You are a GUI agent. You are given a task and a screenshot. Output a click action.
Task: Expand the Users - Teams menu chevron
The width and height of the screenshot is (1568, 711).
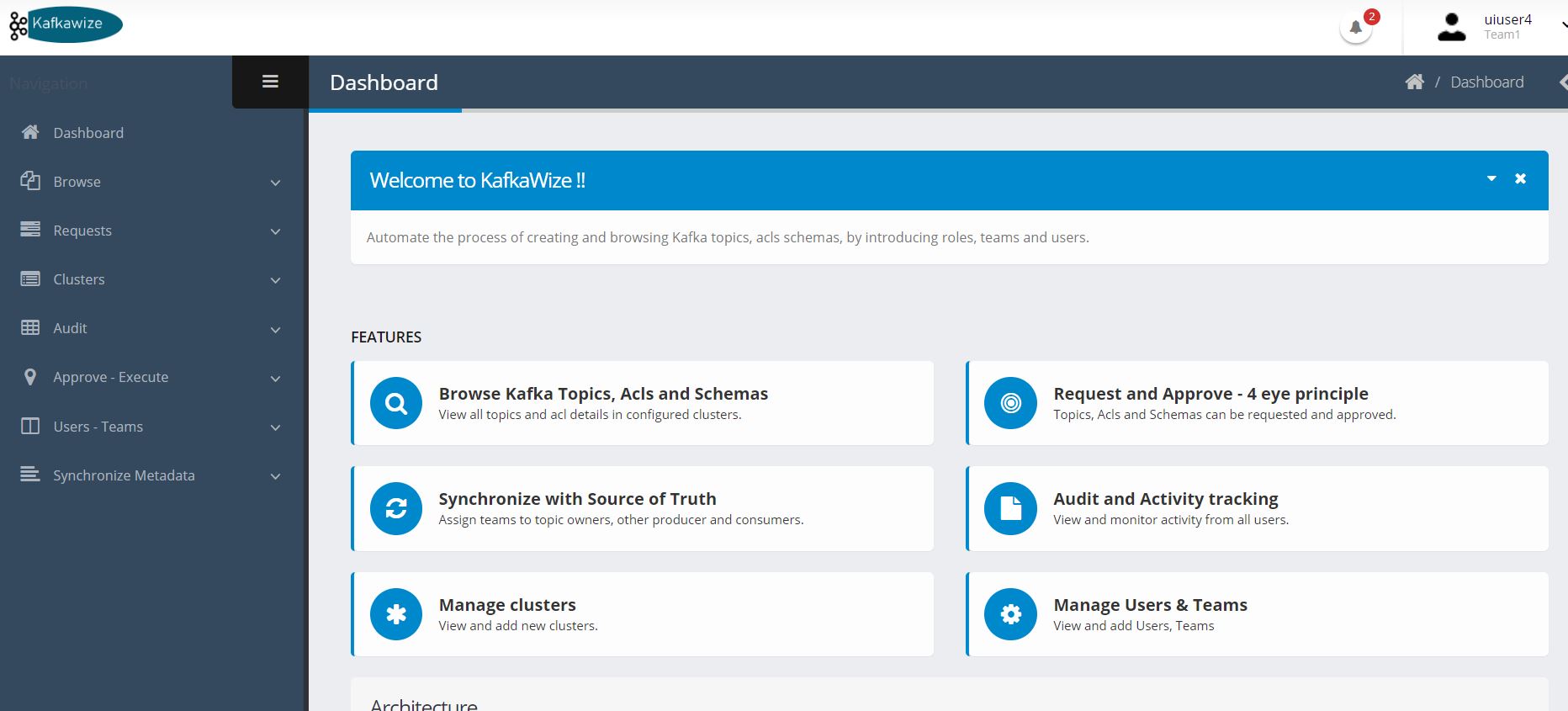point(275,427)
